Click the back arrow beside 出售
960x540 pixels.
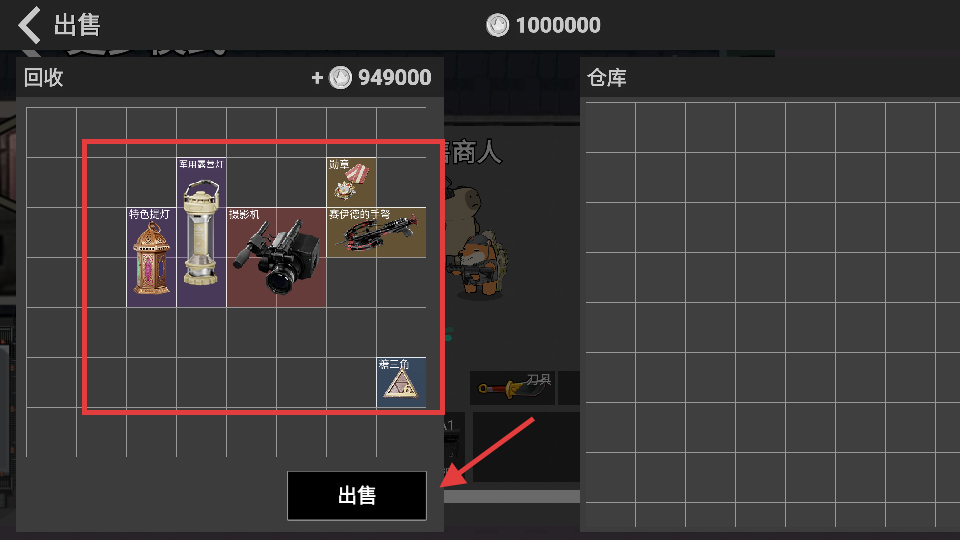[29, 25]
